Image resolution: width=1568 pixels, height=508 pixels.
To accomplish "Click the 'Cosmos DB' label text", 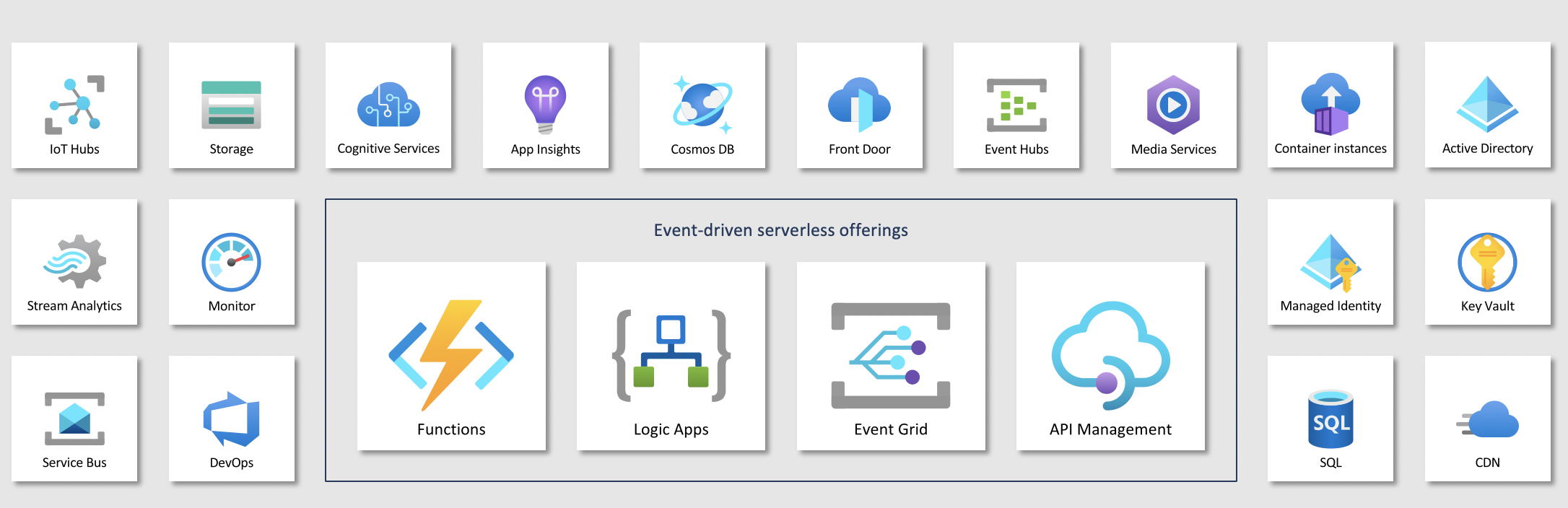I will (x=702, y=149).
